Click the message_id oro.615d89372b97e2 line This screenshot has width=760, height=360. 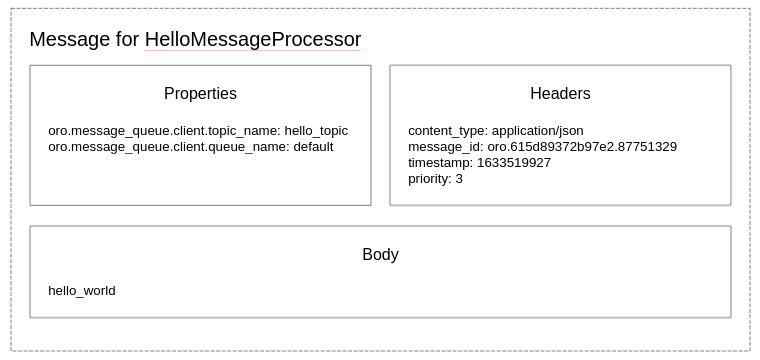pyautogui.click(x=542, y=147)
